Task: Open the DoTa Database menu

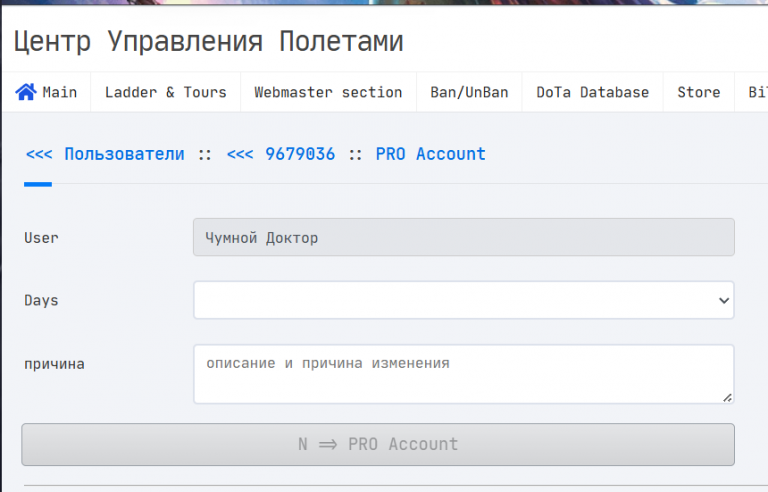Action: (x=593, y=92)
